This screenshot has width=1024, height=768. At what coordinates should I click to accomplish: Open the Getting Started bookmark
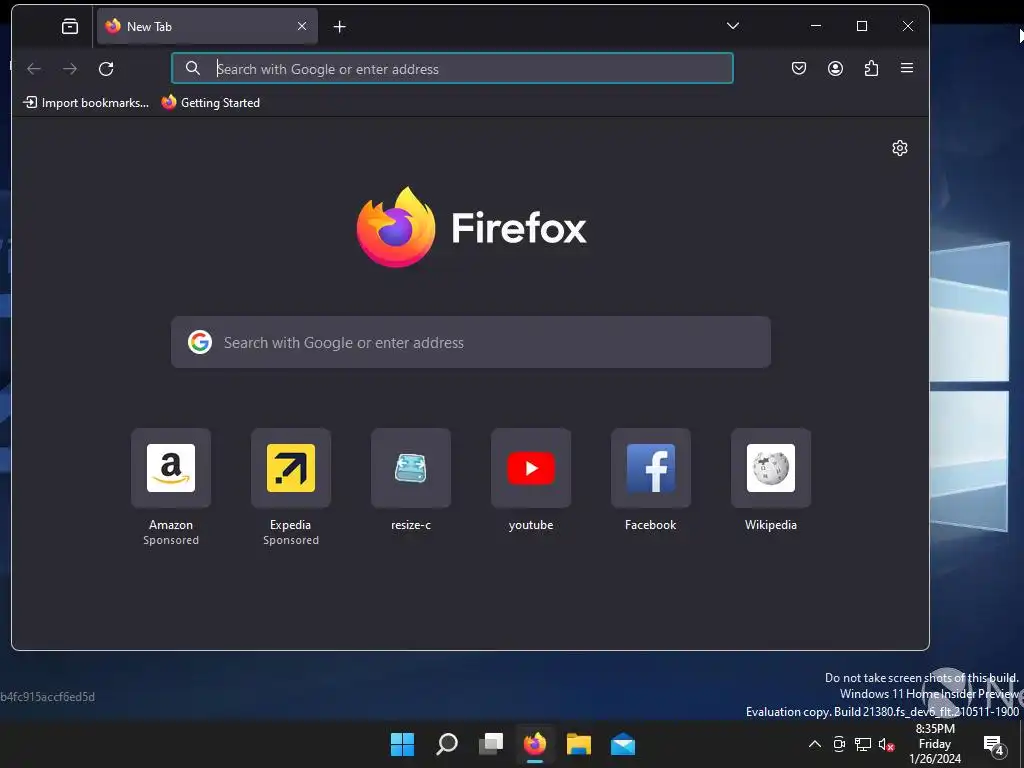click(210, 103)
